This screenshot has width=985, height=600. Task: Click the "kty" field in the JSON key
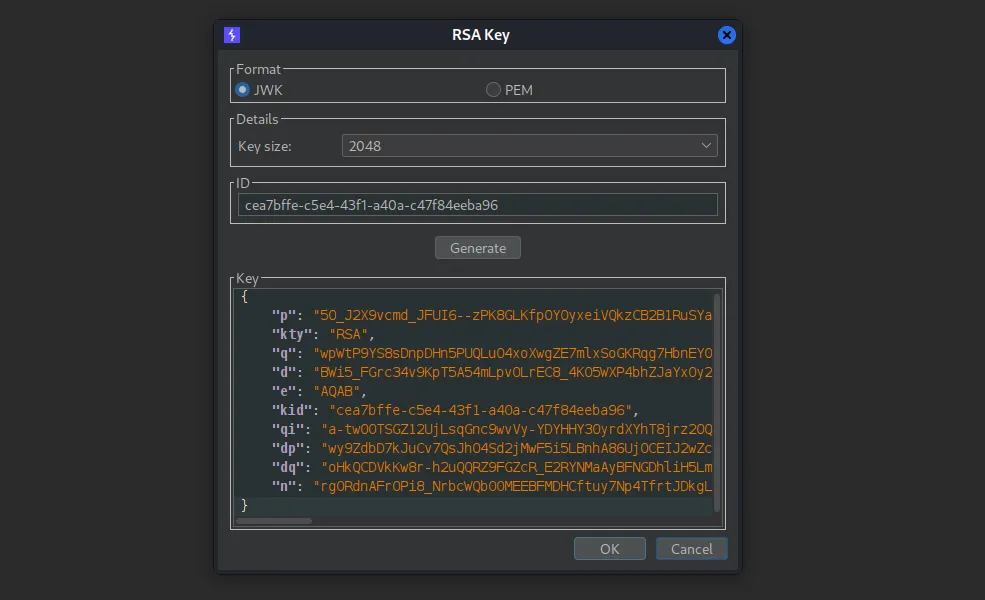coord(290,333)
